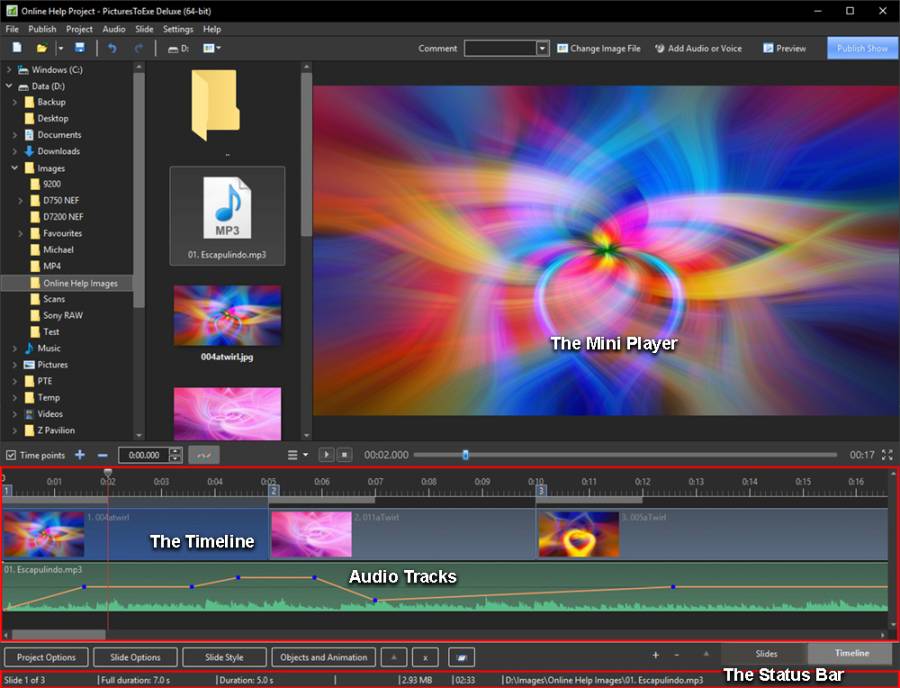Click the New project icon

coord(17,48)
